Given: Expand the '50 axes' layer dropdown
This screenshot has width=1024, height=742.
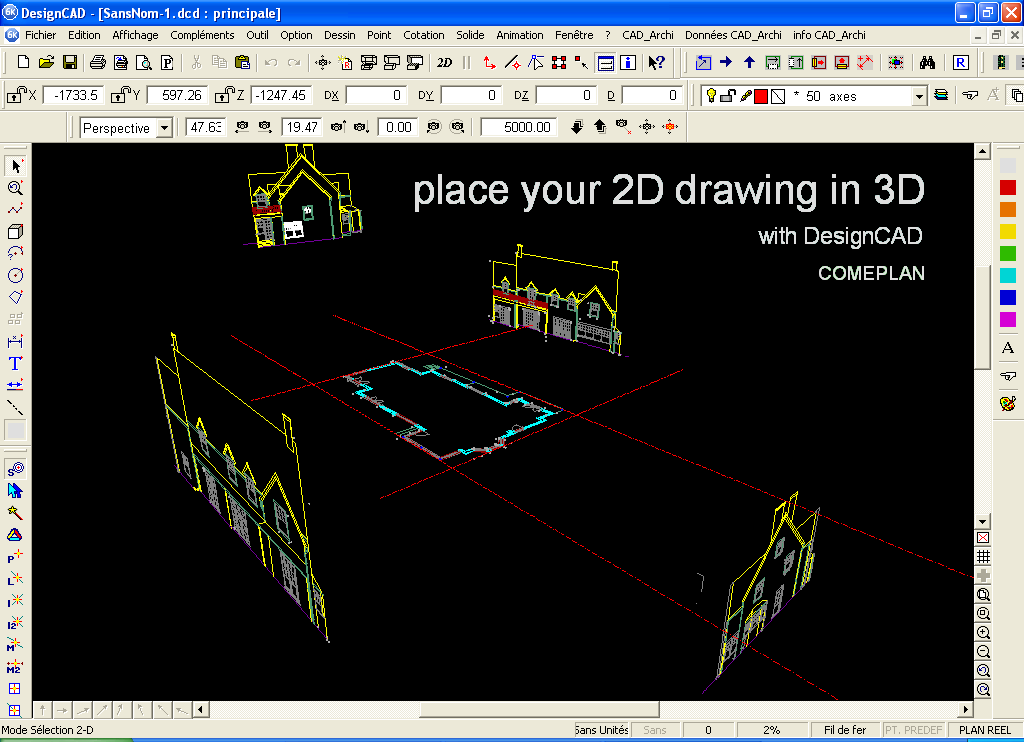Looking at the screenshot, I should [920, 97].
